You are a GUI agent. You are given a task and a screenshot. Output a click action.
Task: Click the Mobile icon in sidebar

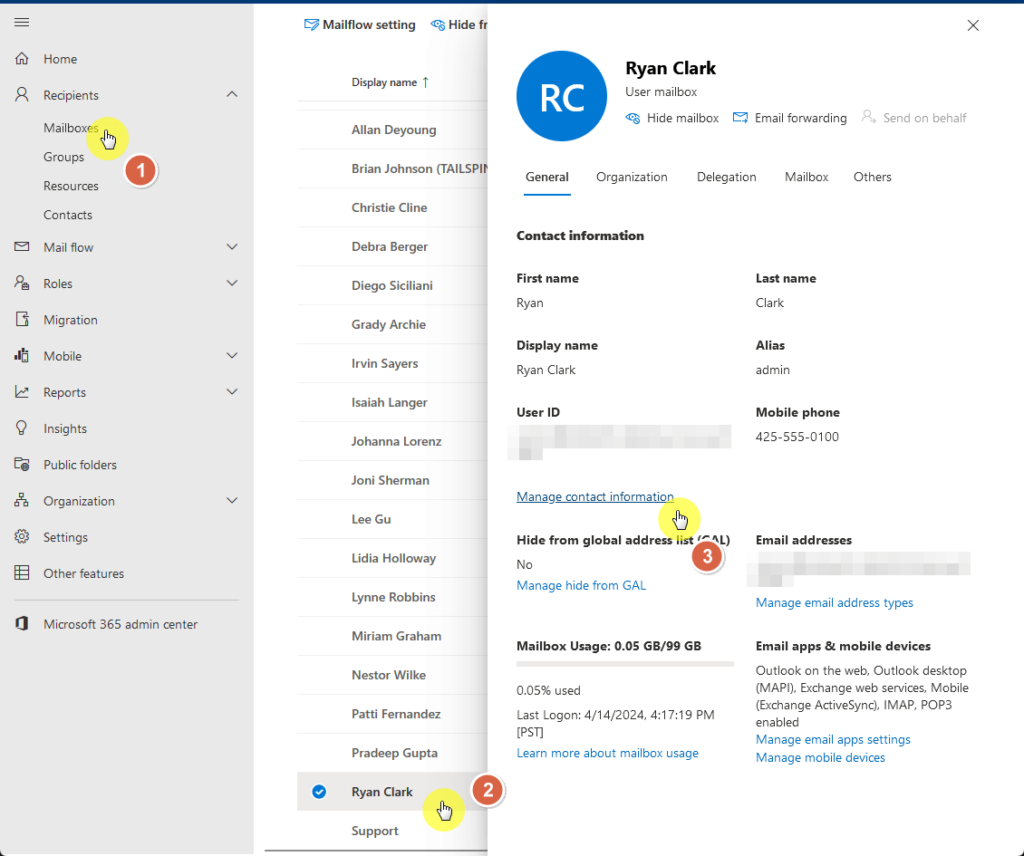point(22,355)
